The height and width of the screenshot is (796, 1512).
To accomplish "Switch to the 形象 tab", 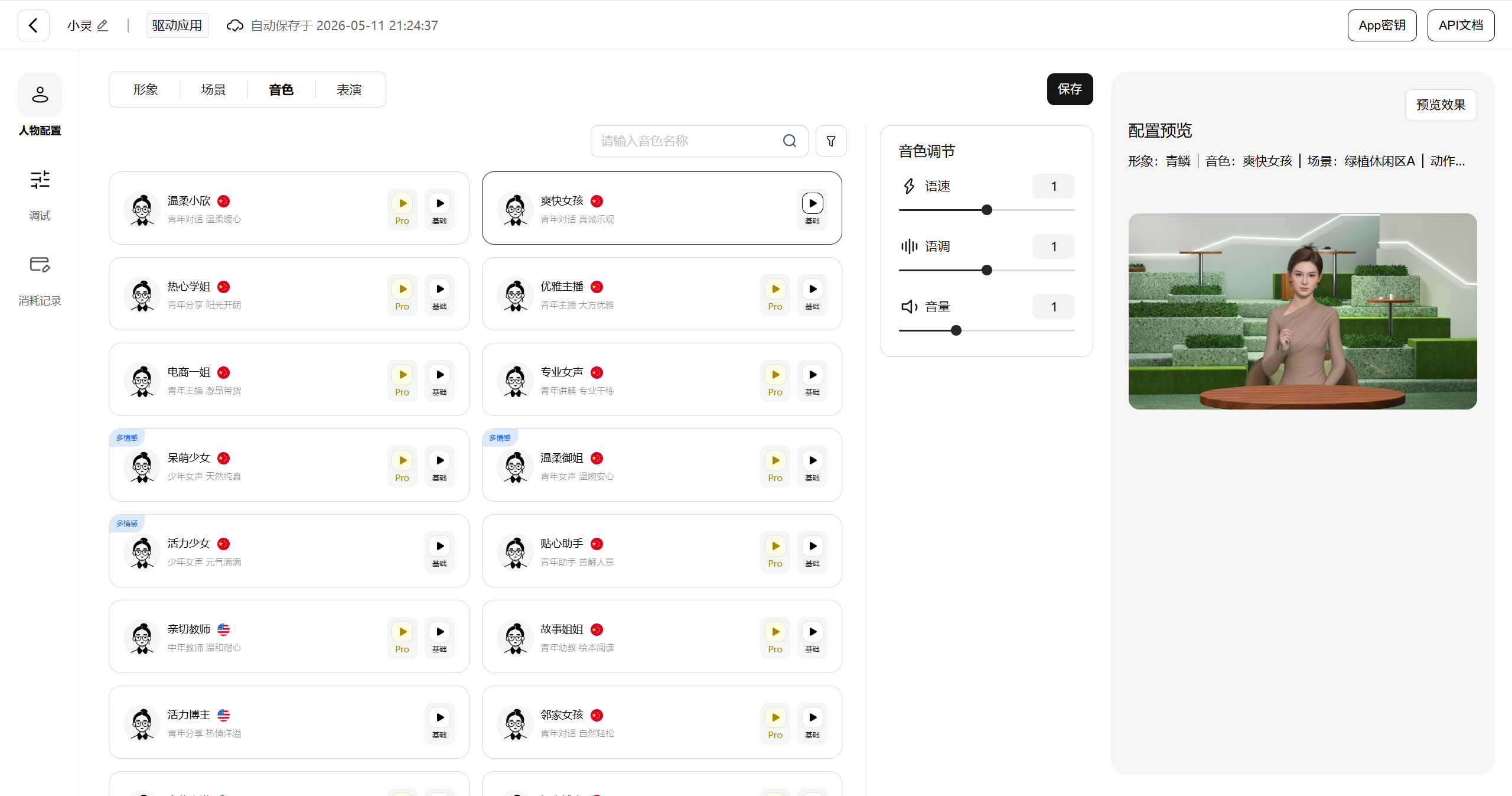I will pyautogui.click(x=145, y=90).
